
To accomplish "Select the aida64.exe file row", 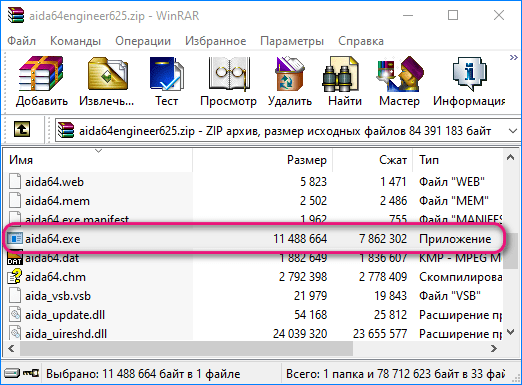I will click(x=252, y=239).
